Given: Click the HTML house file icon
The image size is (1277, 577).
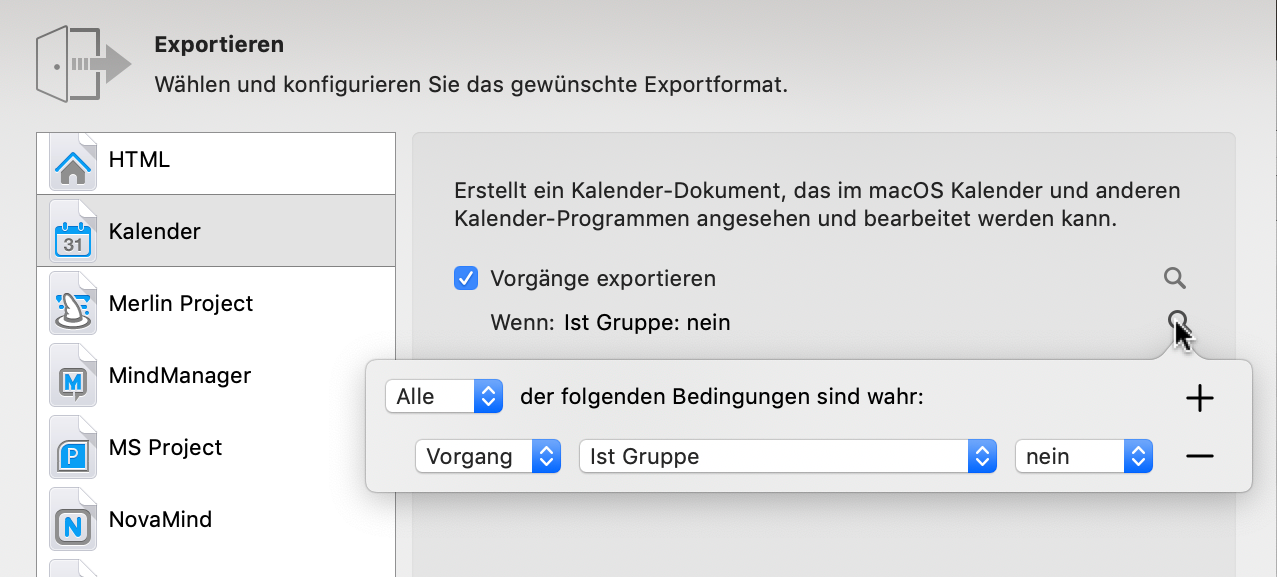Looking at the screenshot, I should click(73, 161).
